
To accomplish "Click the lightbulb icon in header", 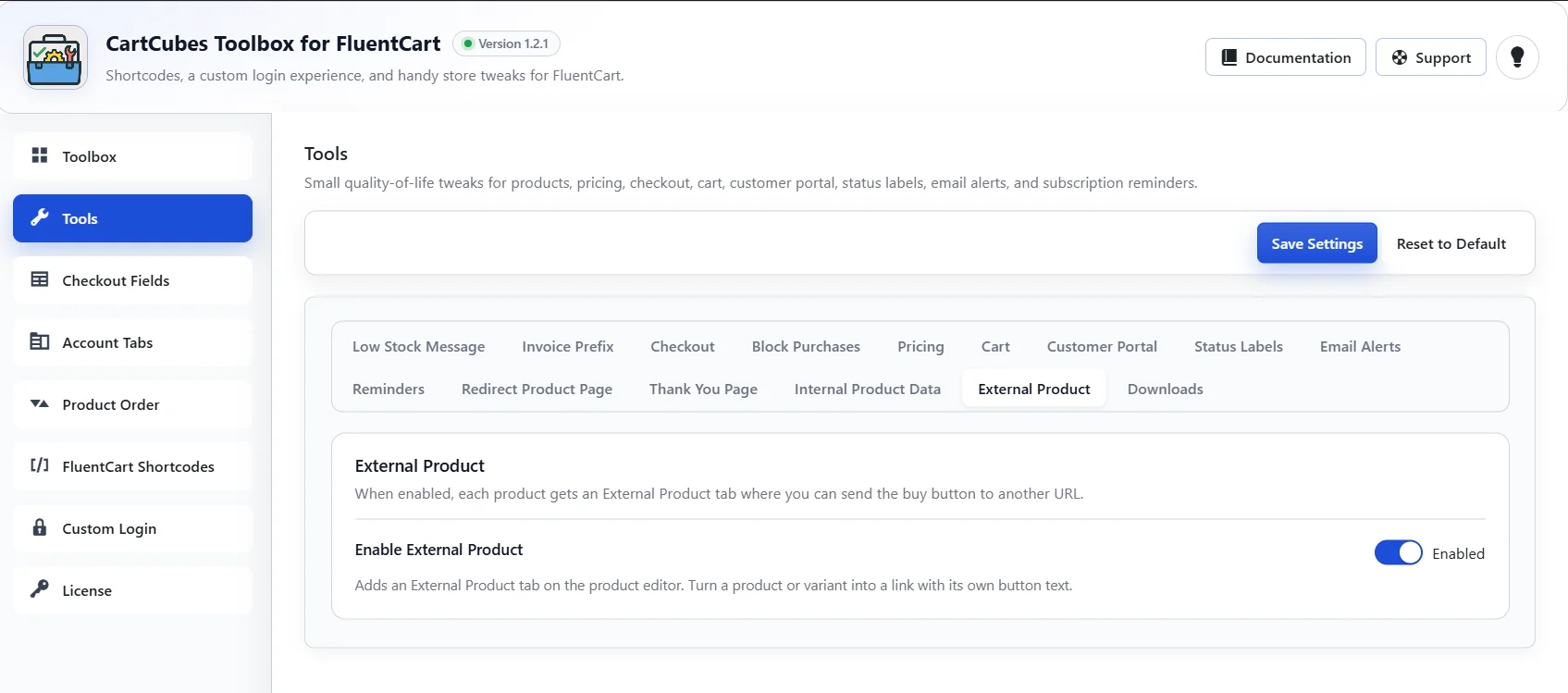I will click(x=1517, y=57).
